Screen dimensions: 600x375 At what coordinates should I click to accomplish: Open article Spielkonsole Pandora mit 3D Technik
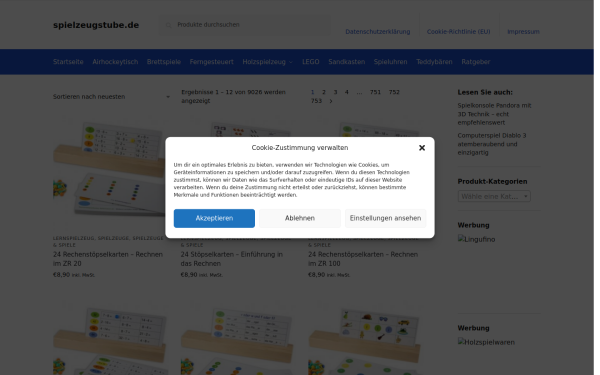(494, 114)
